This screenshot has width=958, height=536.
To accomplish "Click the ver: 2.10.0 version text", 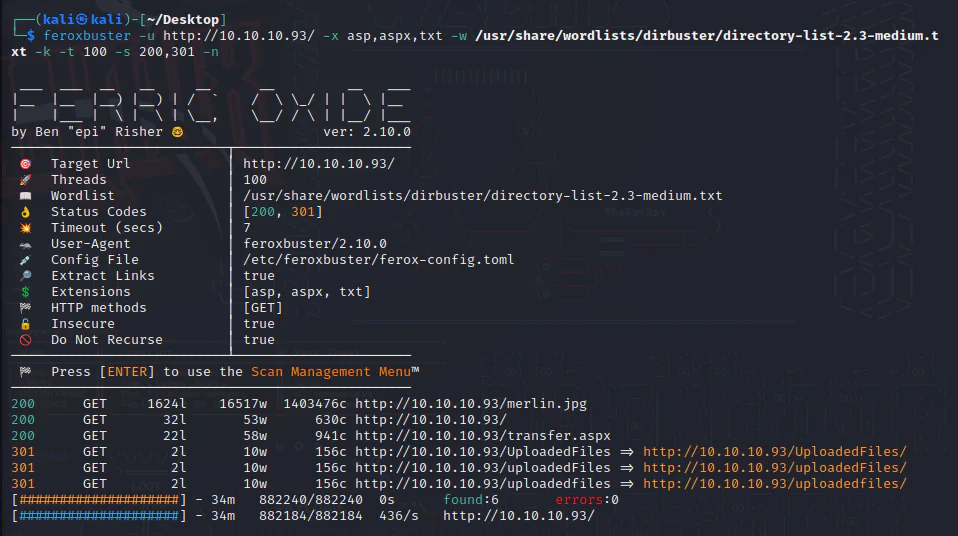I will point(367,132).
